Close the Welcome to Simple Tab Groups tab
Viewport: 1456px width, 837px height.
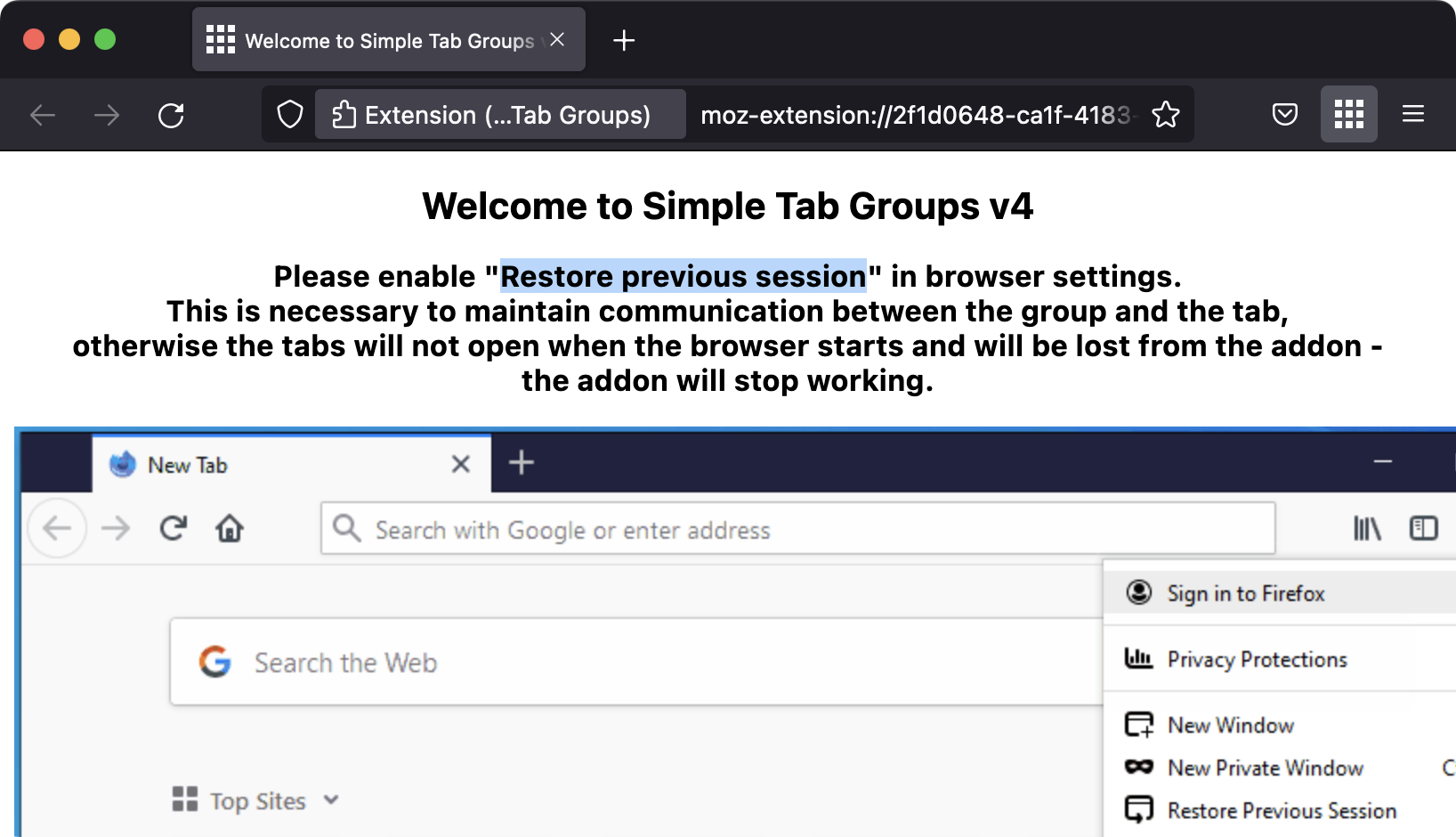(557, 40)
